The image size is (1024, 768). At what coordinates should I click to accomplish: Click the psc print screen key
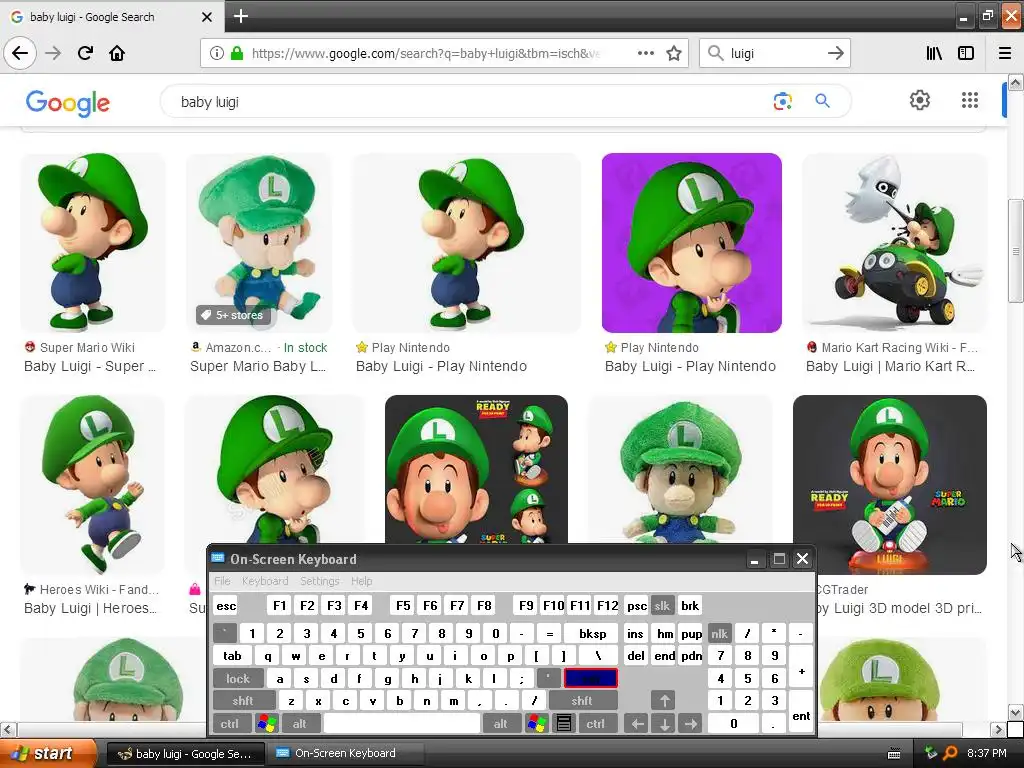(637, 605)
